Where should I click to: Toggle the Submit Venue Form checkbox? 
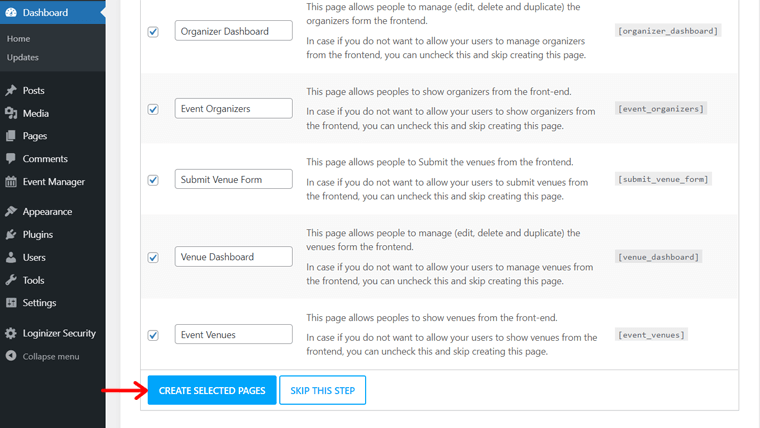[x=153, y=180]
